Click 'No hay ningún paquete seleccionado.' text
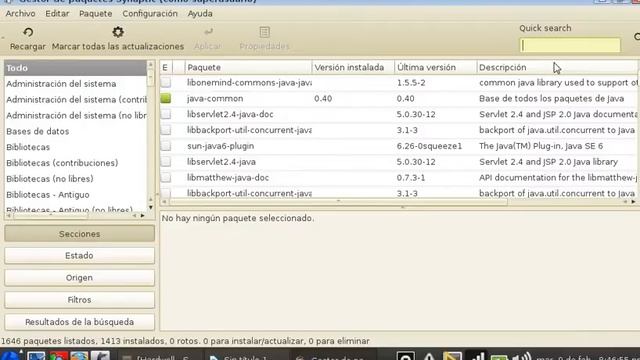Viewport: 640px width, 360px height. [x=238, y=218]
